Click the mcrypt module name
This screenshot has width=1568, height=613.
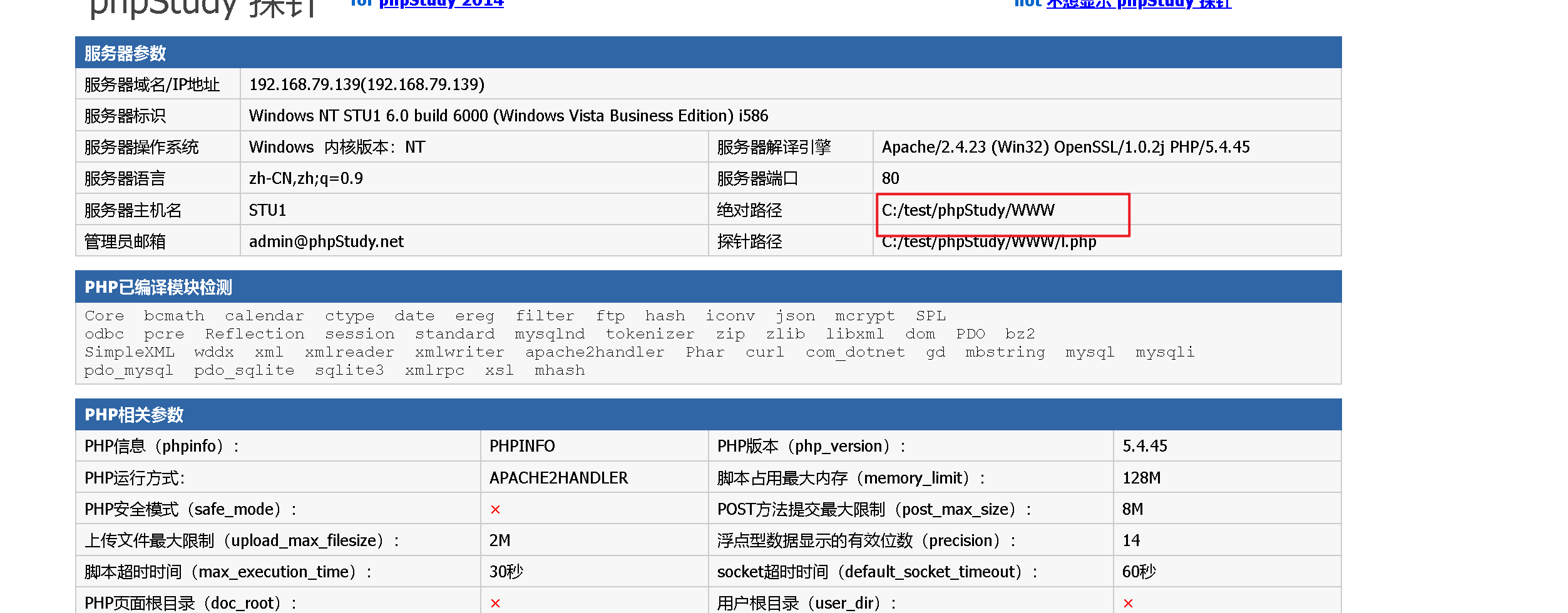865,317
